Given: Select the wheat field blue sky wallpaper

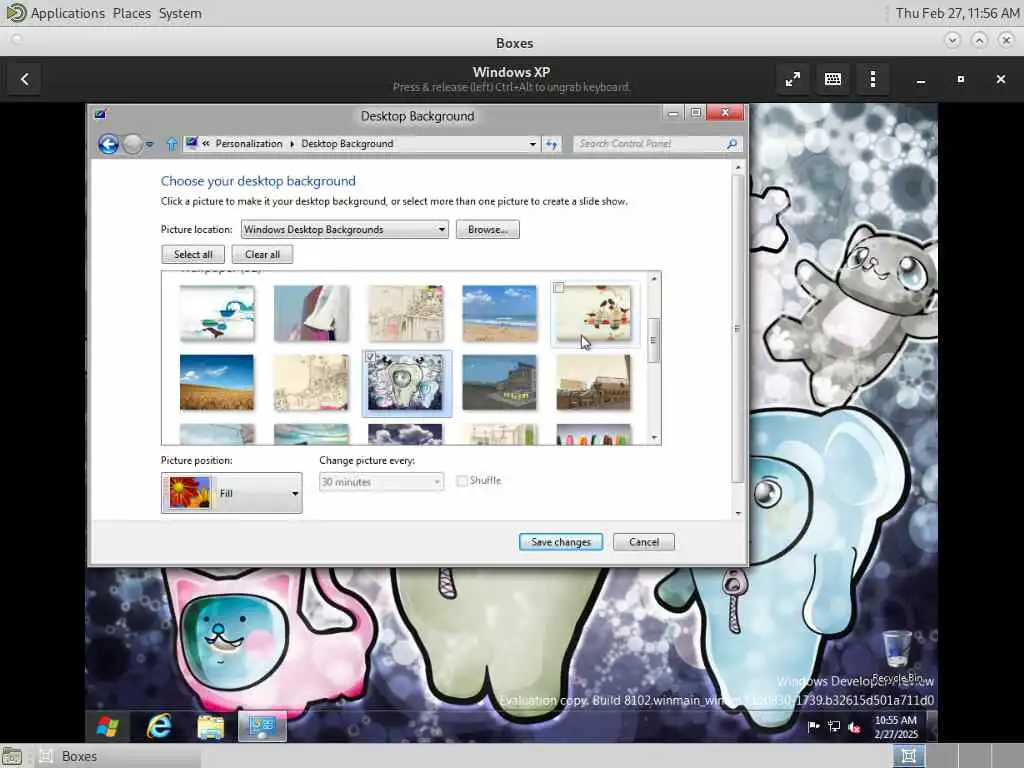Looking at the screenshot, I should tap(217, 383).
